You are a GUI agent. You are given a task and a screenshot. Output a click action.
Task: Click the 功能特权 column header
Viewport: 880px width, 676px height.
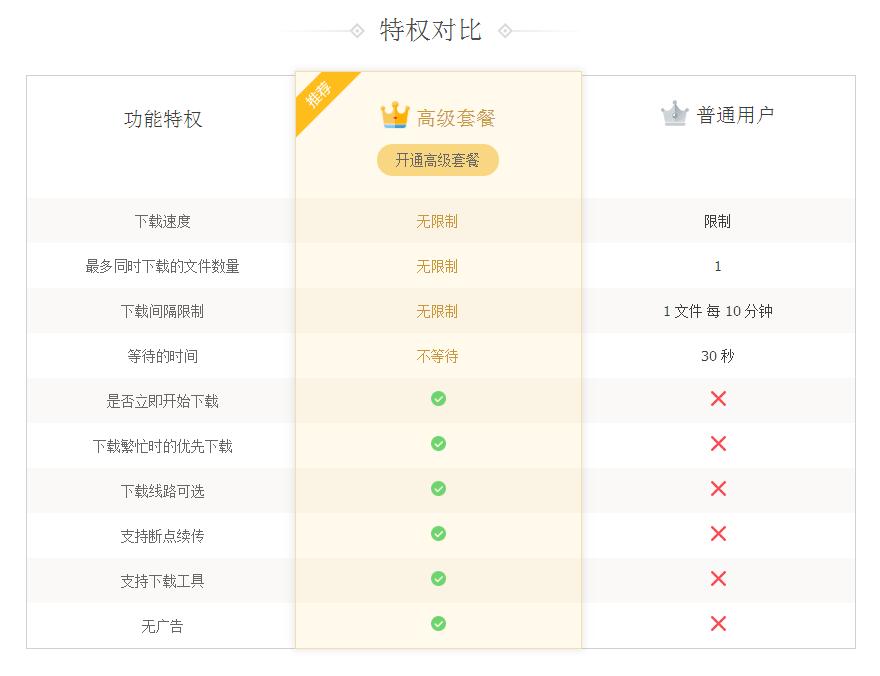coord(163,119)
